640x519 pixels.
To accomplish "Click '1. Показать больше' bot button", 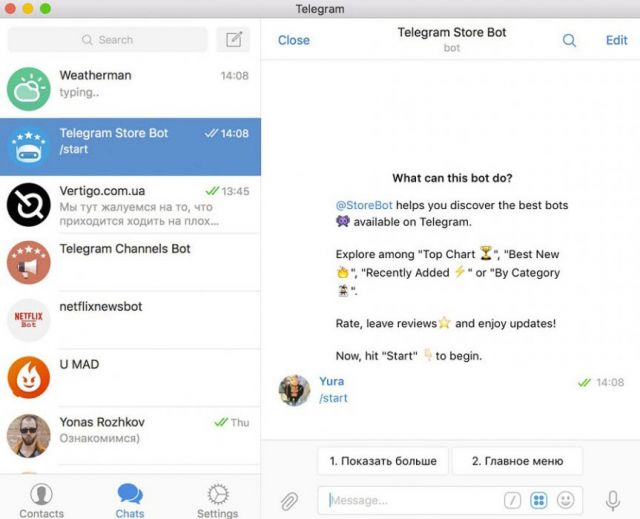I will tap(383, 461).
